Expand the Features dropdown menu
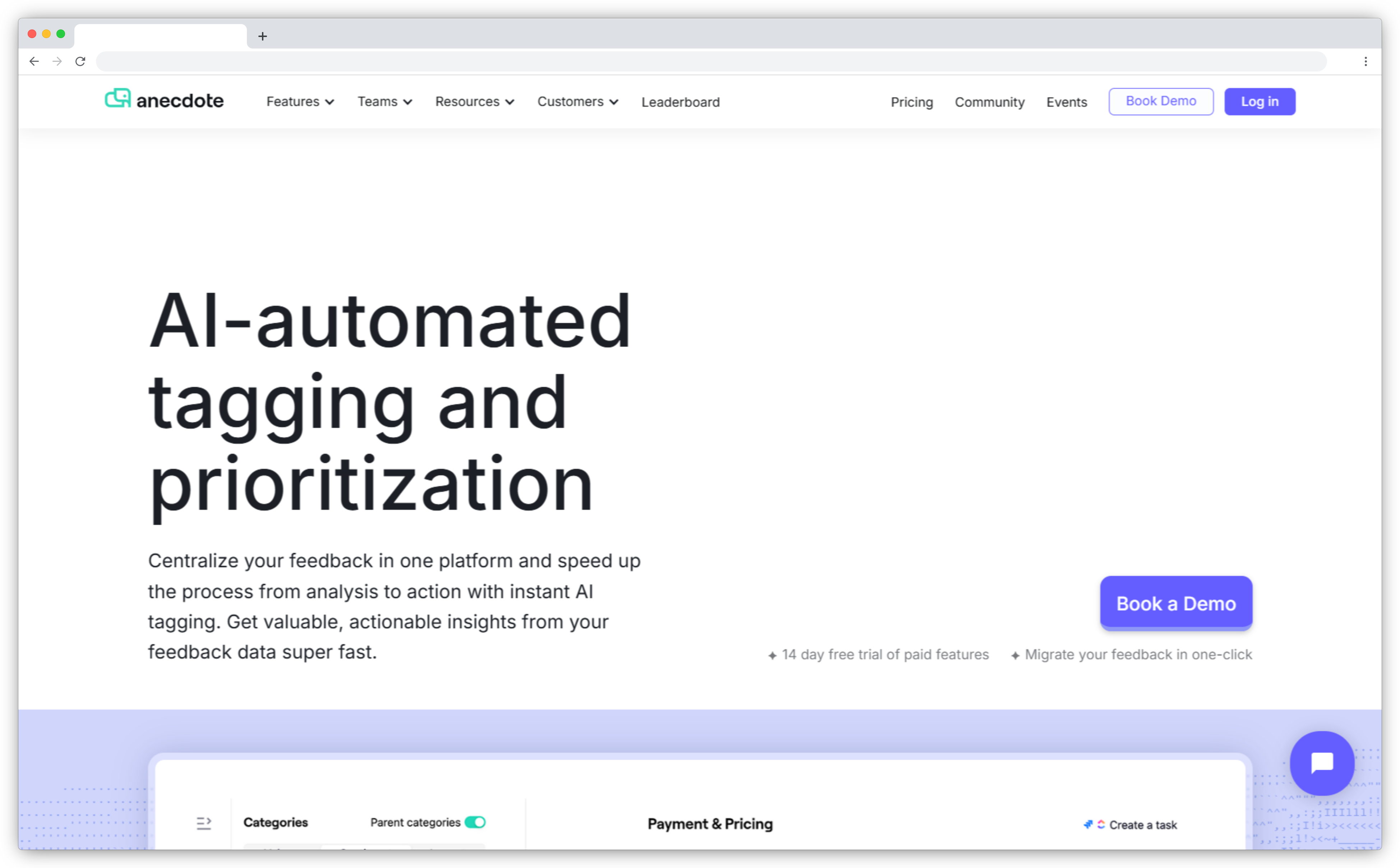 tap(300, 102)
